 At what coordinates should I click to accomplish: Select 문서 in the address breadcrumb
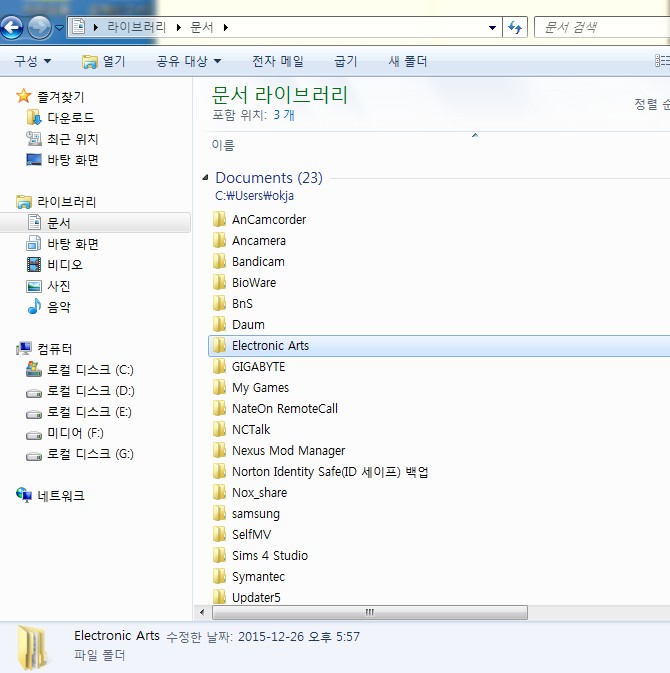coord(201,27)
